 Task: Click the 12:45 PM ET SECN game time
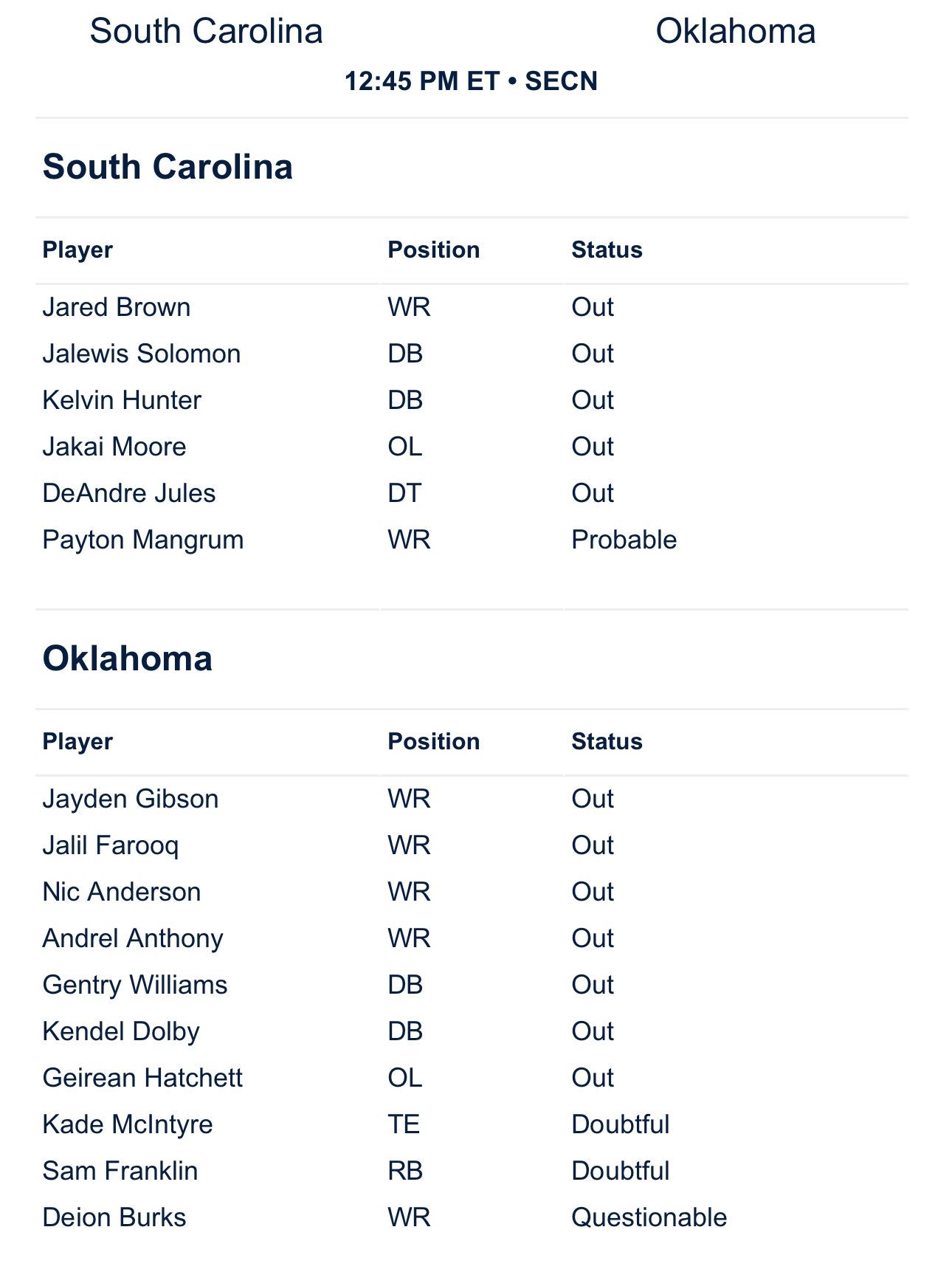[471, 81]
